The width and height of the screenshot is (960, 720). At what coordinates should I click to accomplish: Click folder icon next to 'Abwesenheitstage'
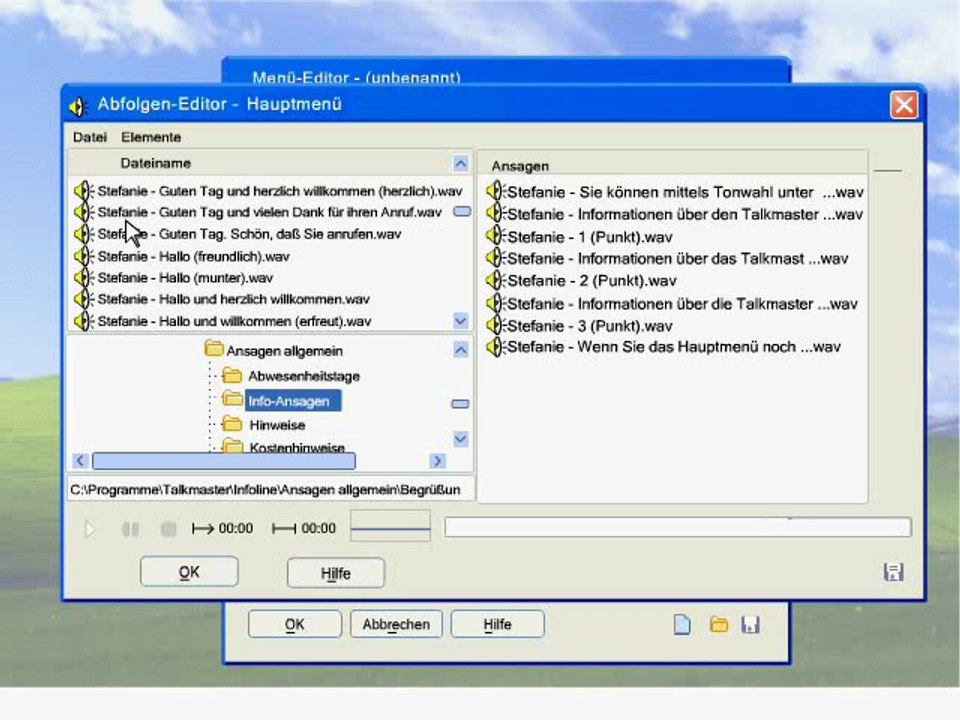[232, 375]
